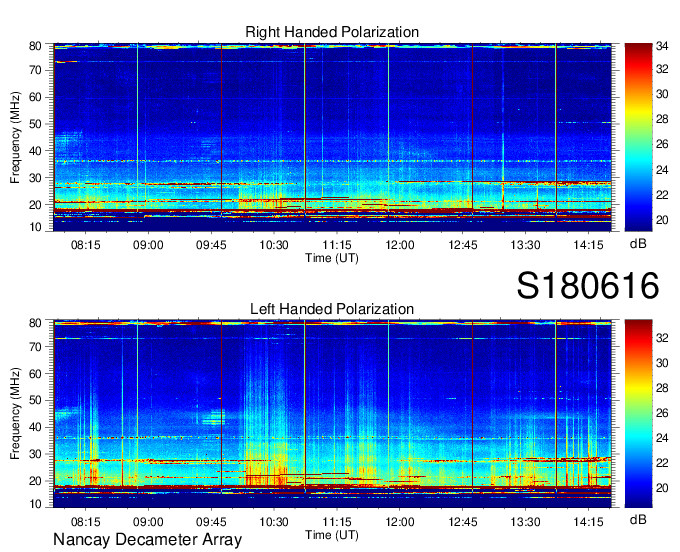Click the Frequency (MHz) axis label of bottom plot
This screenshot has width=680, height=552.
pos(15,414)
